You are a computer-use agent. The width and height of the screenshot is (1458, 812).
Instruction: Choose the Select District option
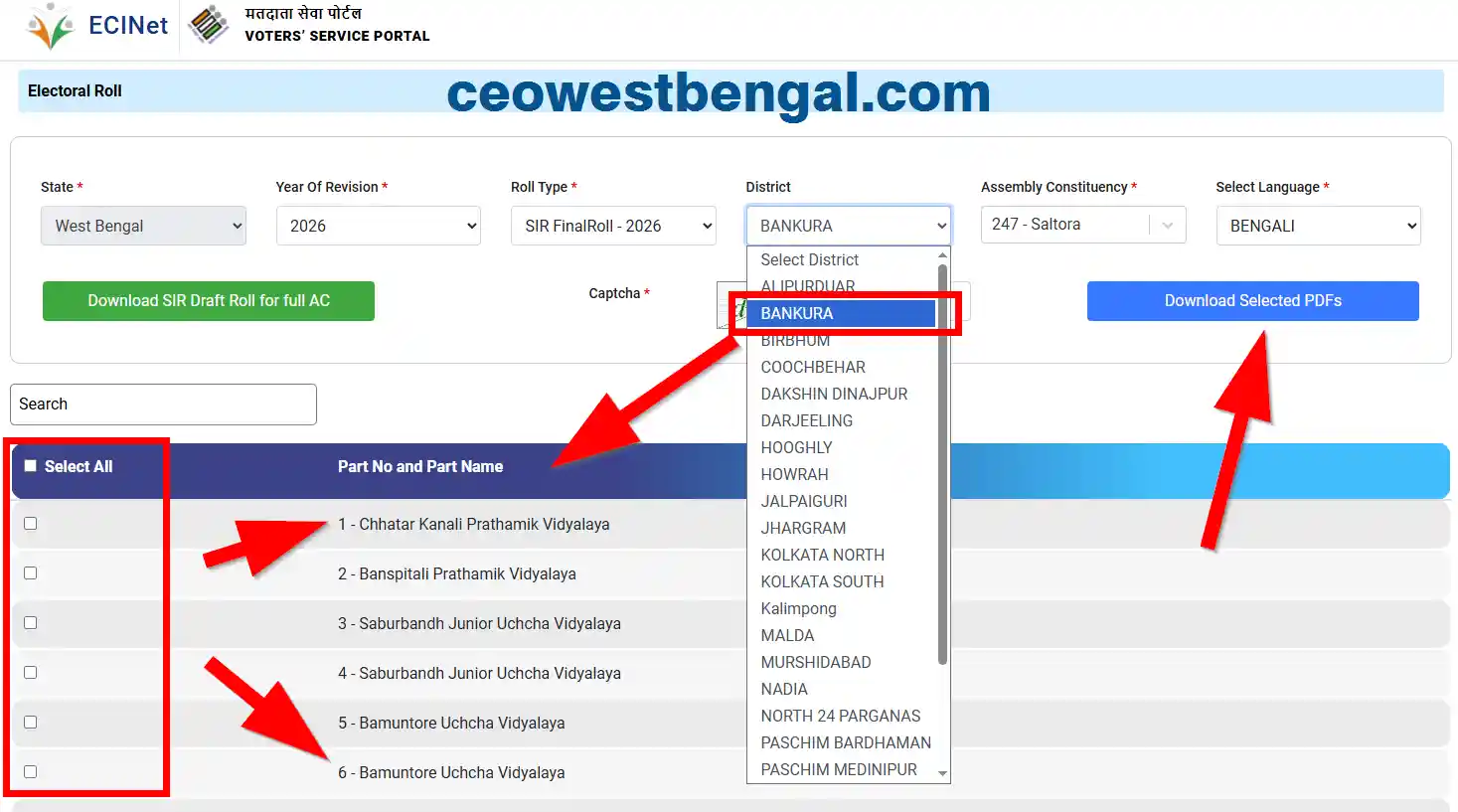(842, 259)
